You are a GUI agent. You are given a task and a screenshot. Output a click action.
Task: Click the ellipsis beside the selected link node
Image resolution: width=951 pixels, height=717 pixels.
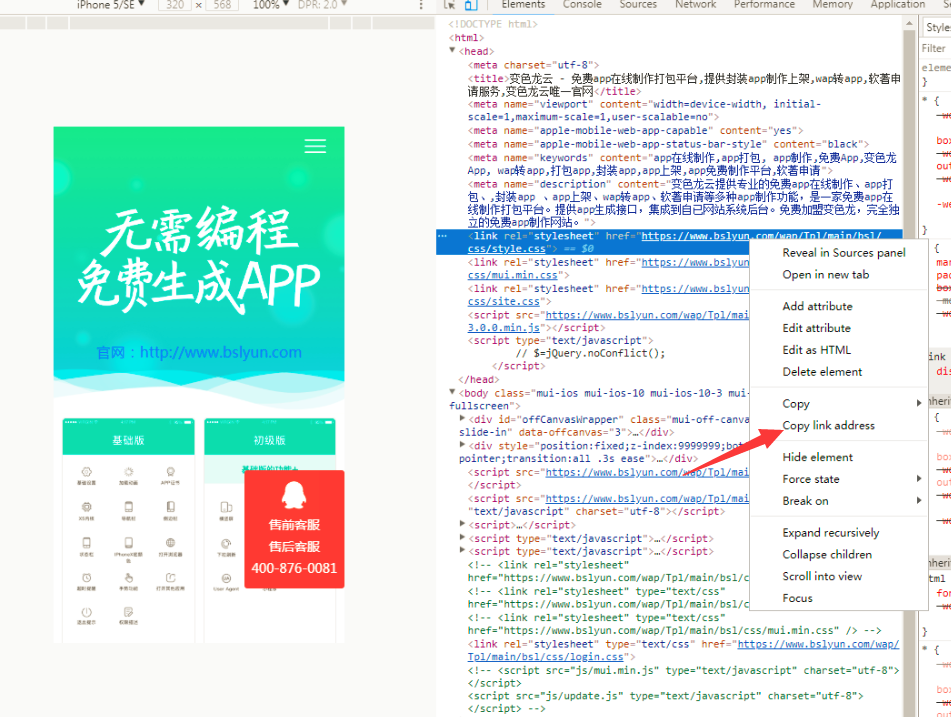click(442, 236)
